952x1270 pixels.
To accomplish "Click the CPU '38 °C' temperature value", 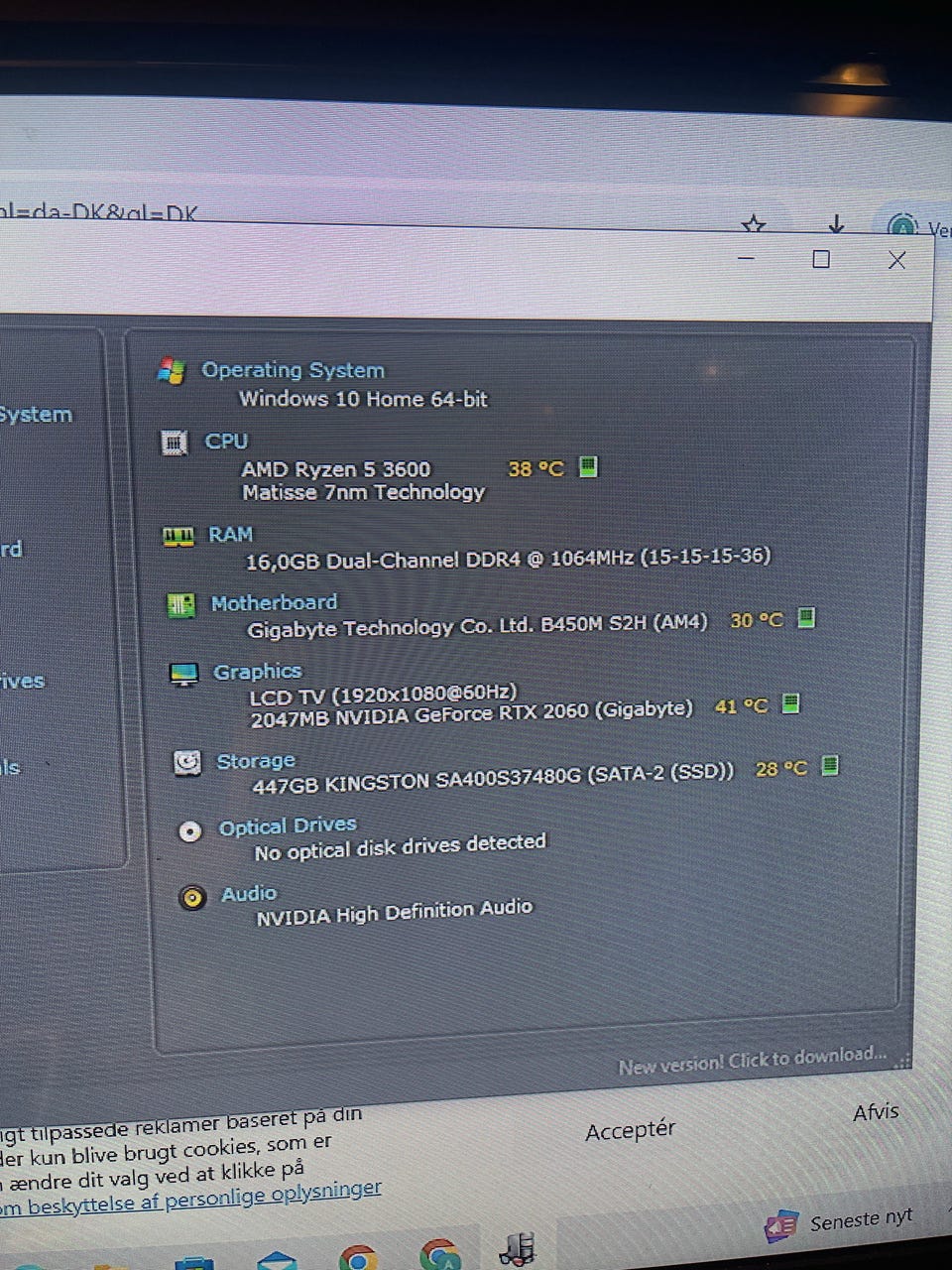I will [535, 468].
